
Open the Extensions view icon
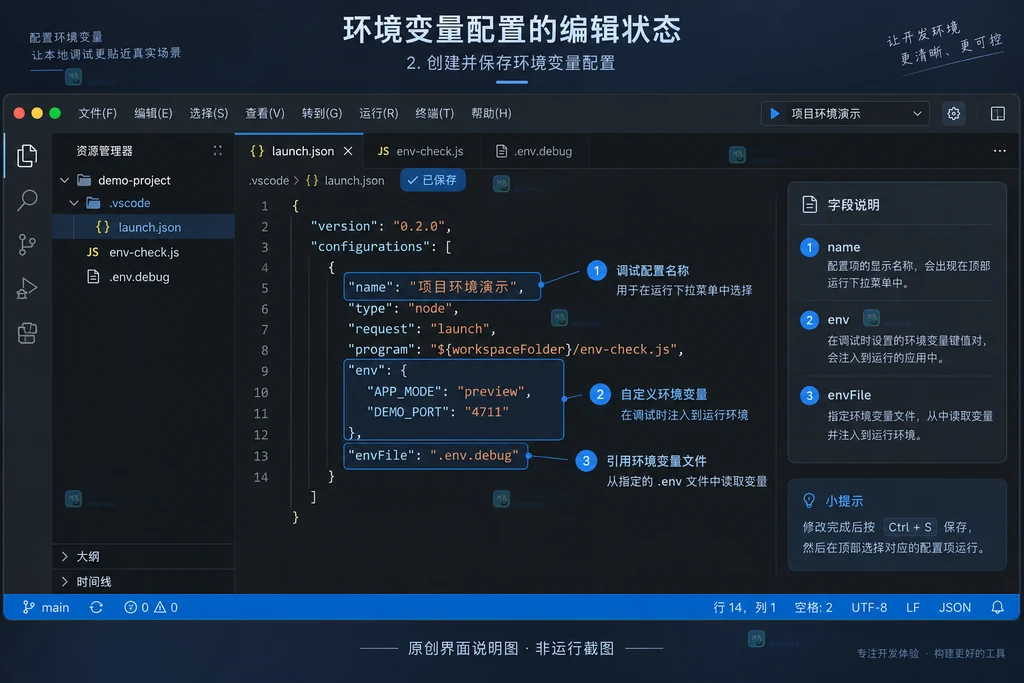27,333
